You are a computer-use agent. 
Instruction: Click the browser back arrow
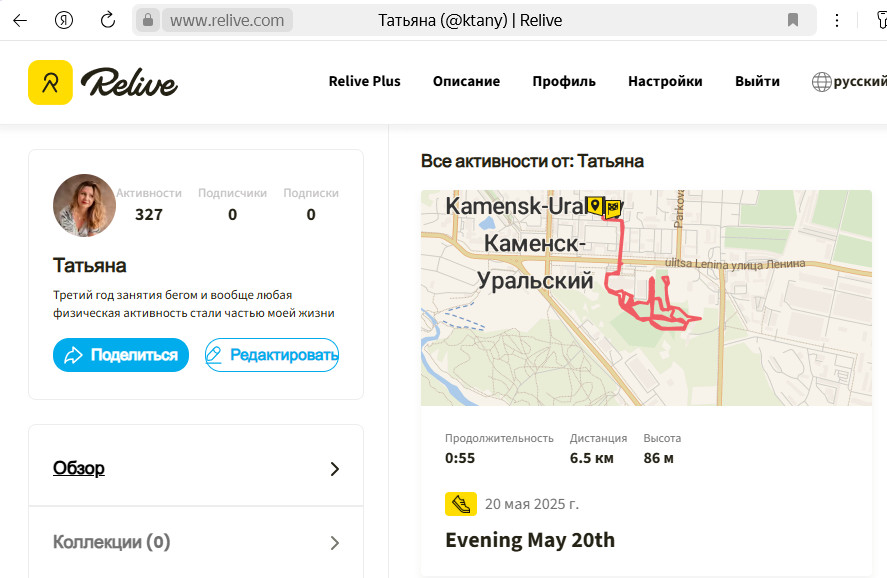pos(20,21)
